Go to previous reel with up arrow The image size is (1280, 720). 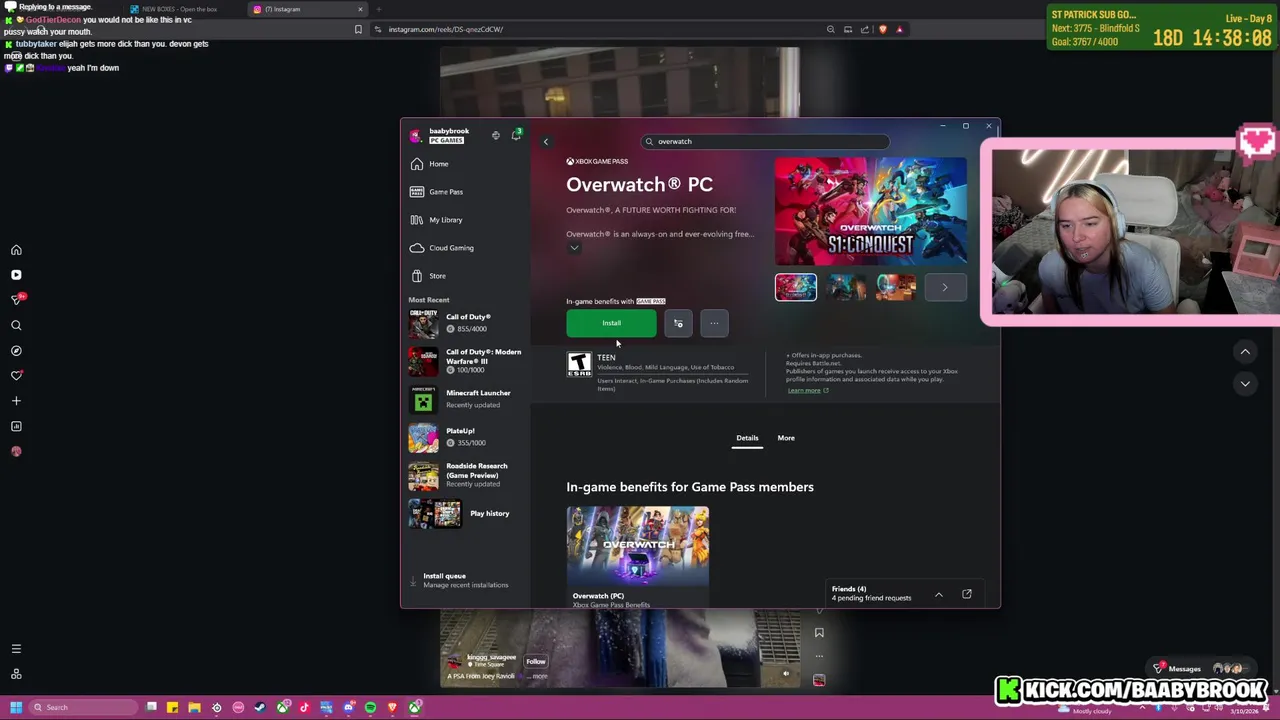1245,352
